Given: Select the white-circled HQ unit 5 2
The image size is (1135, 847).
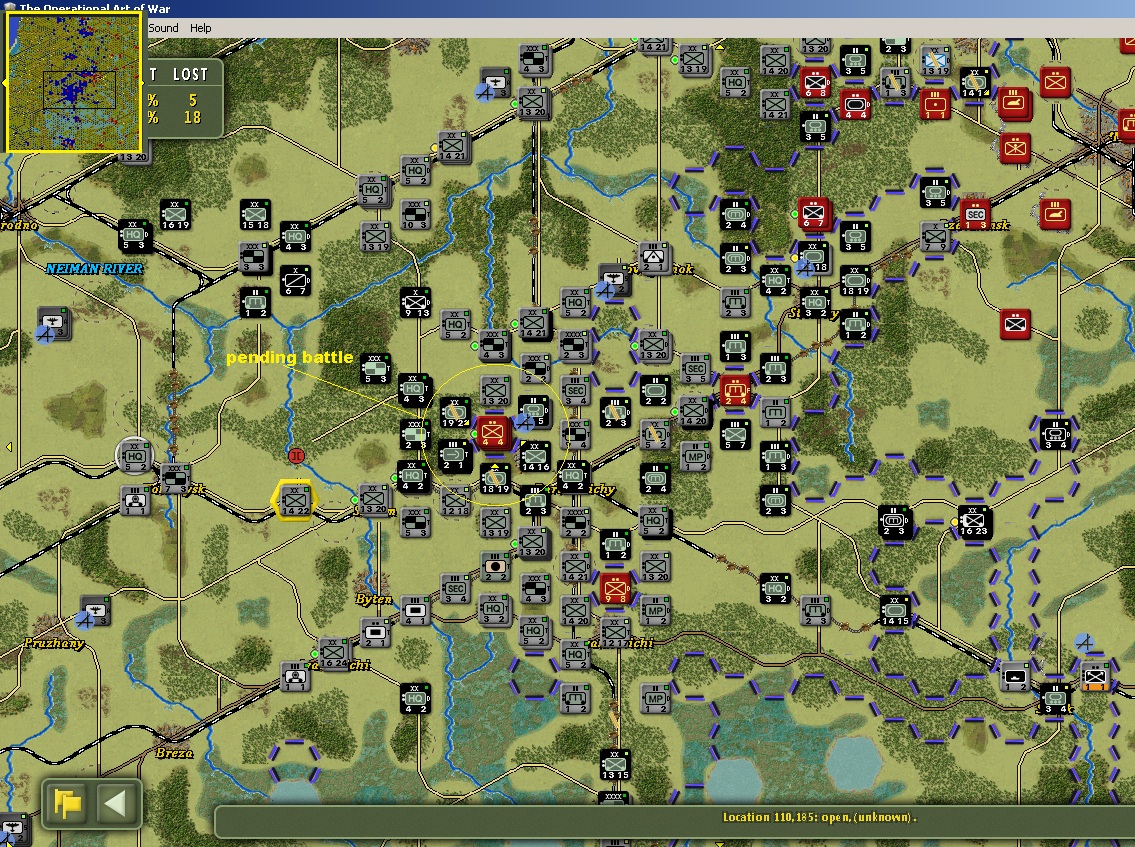Looking at the screenshot, I should click(x=135, y=456).
